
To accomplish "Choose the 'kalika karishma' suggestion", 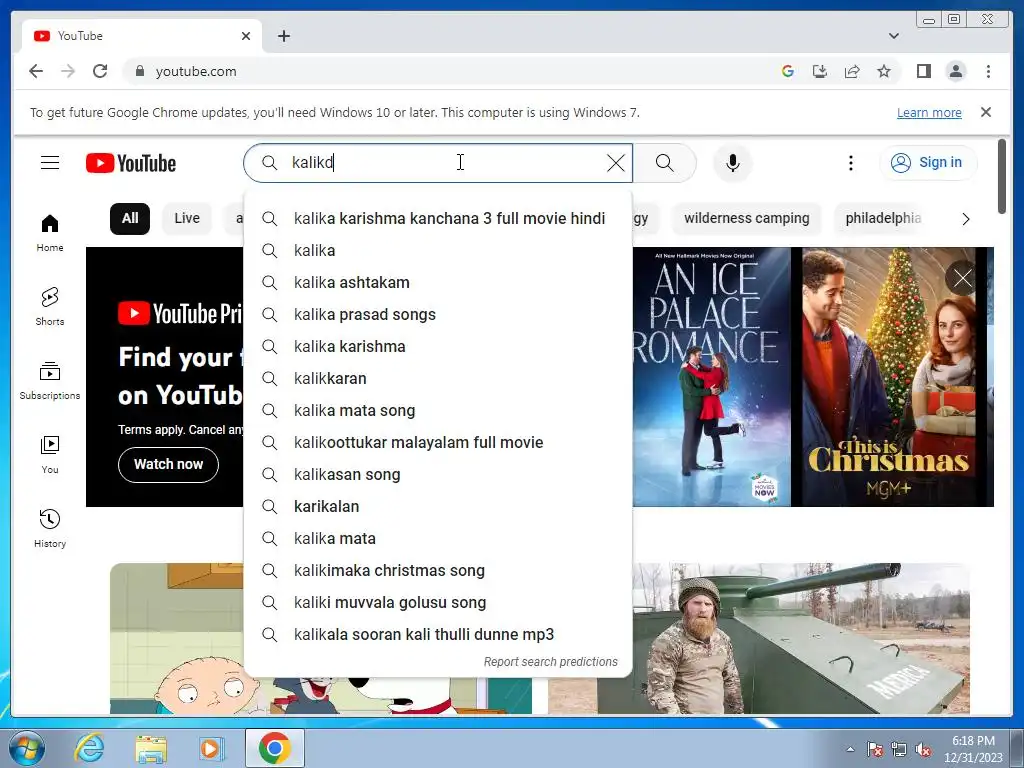I will pos(438,346).
